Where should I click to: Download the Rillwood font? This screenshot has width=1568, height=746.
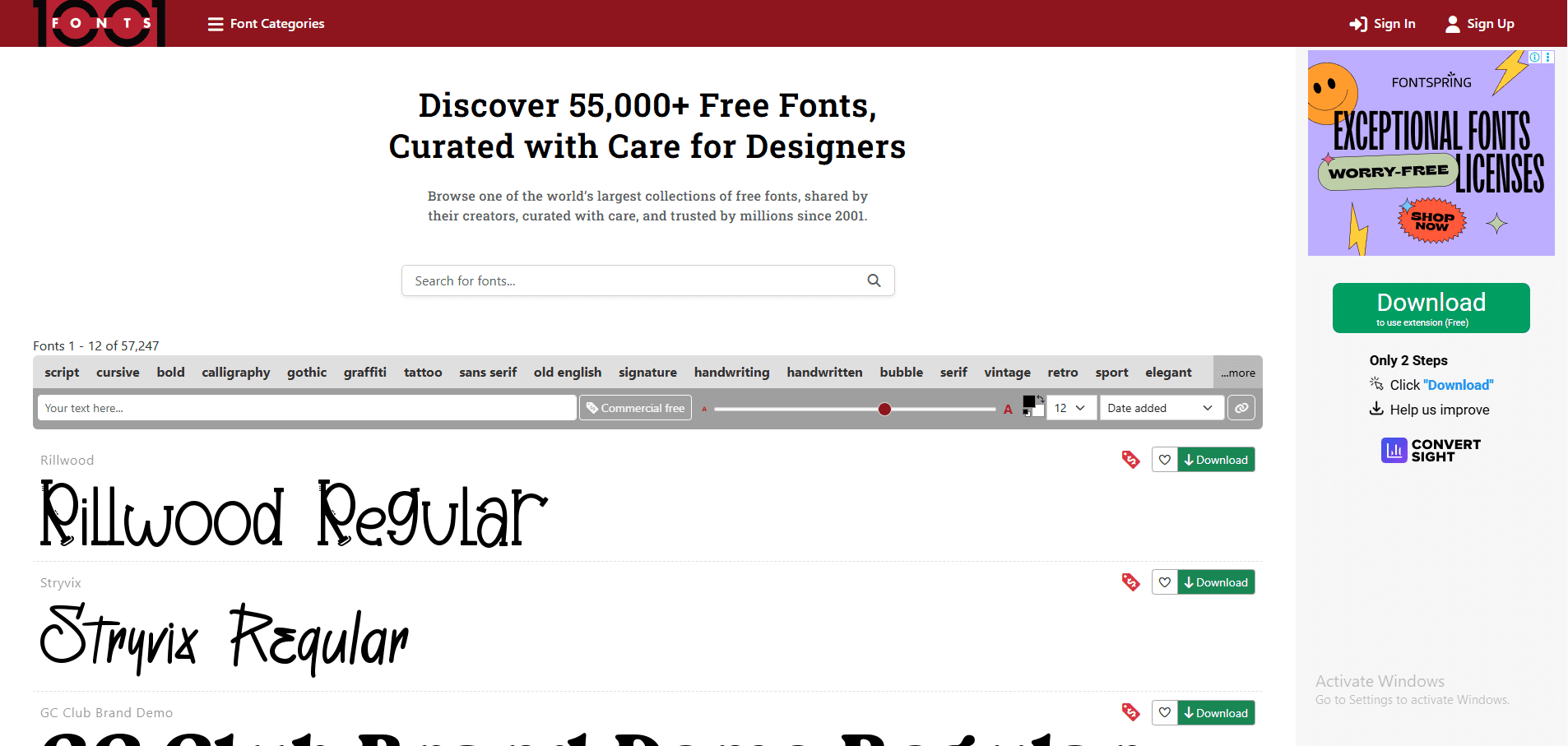pyautogui.click(x=1216, y=460)
